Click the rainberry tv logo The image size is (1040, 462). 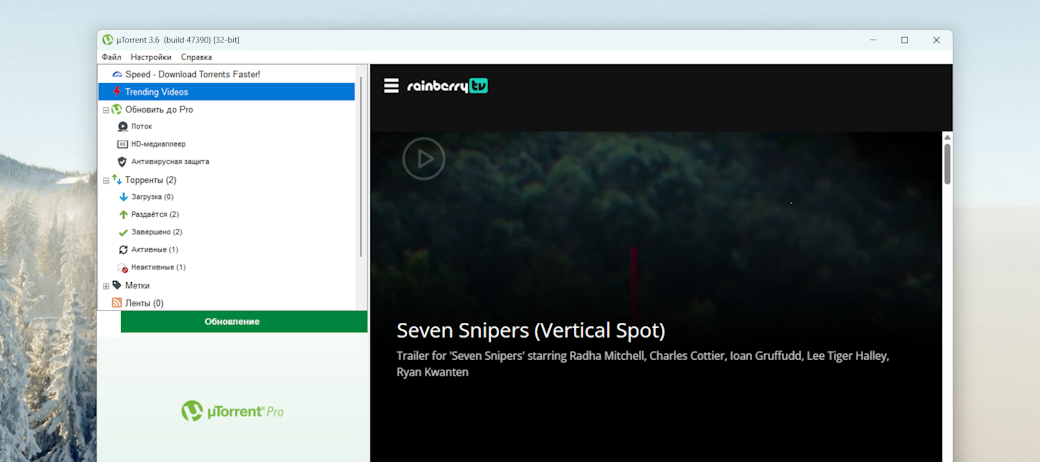[448, 86]
